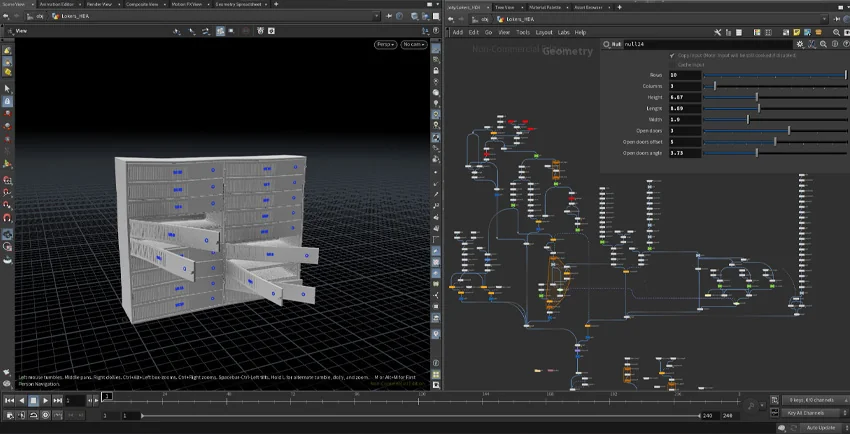Open the parameter gear settings dropdown
The image size is (850, 434).
(800, 44)
